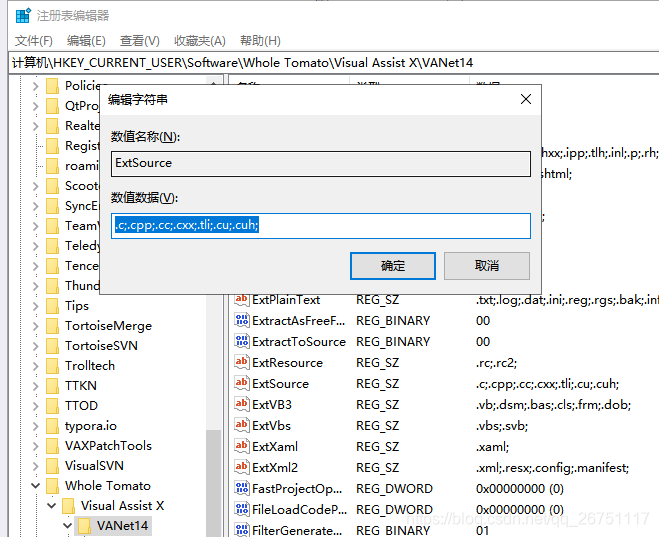Click the 数值名称 ExtSource name field
659x537 pixels.
point(321,163)
